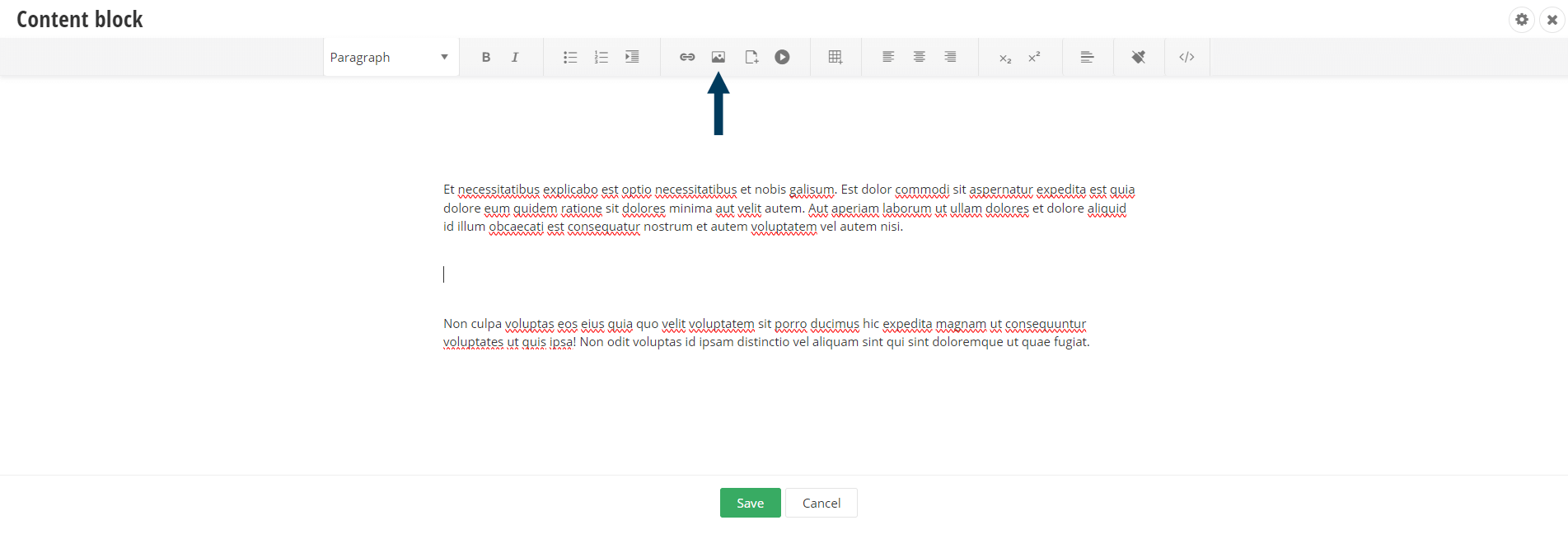Apply superscript formatting
The height and width of the screenshot is (539, 1568).
pos(1034,57)
